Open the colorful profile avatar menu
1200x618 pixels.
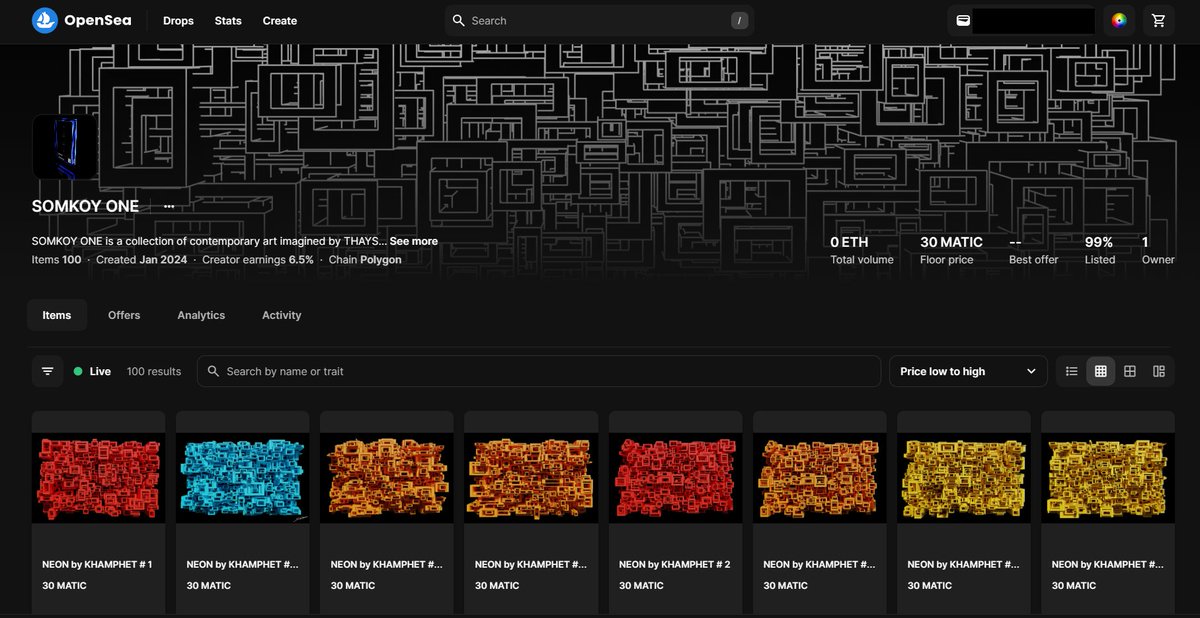1119,20
